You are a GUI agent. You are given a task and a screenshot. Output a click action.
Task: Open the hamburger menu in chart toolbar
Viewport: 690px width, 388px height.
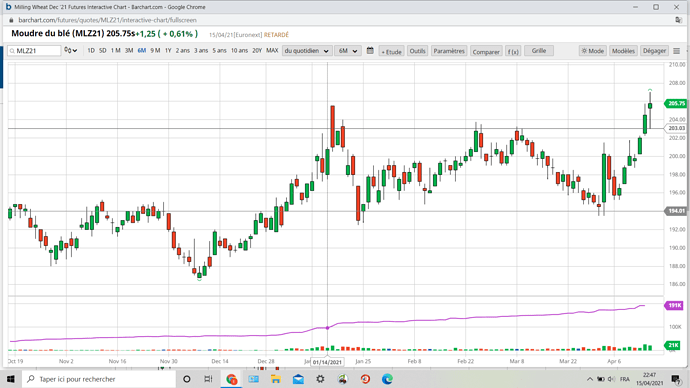pyautogui.click(x=677, y=51)
